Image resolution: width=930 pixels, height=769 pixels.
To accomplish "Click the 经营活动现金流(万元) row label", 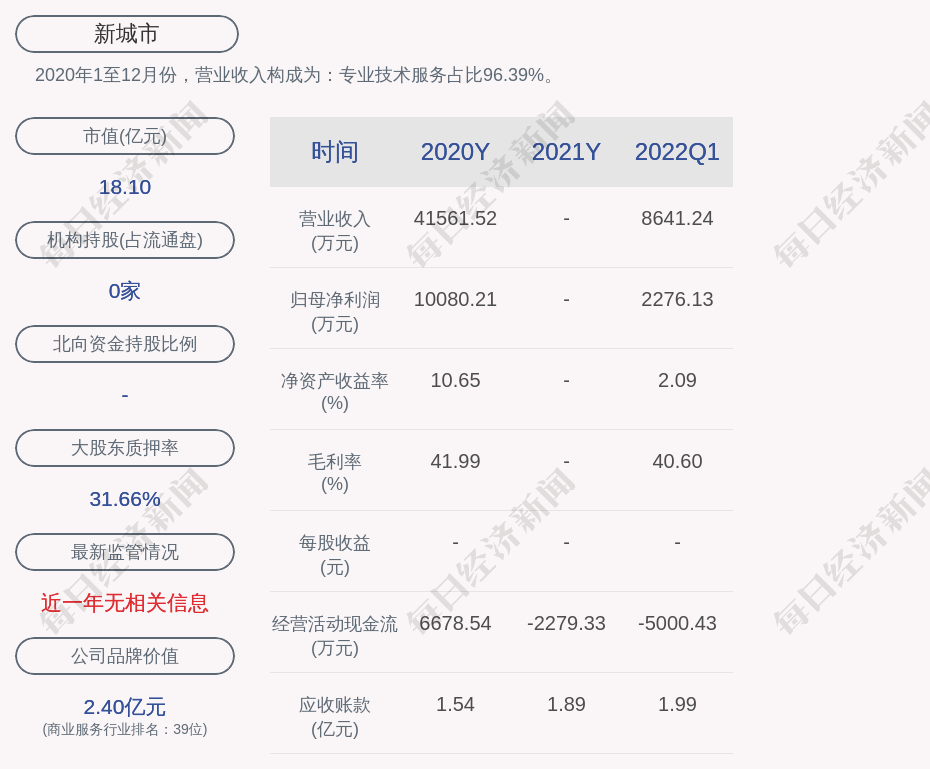I will point(335,636).
